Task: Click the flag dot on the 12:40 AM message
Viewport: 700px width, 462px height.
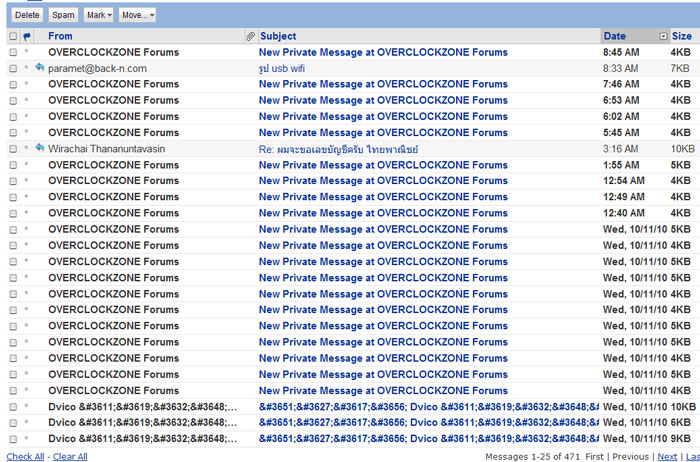Action: point(27,213)
